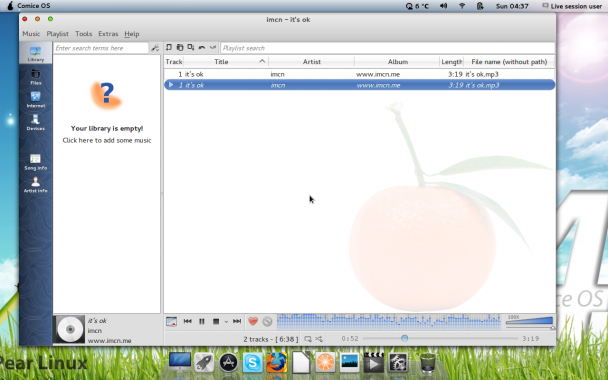Toggle the visualizations icon in player bar
Viewport: 608px width, 380px height.
pyautogui.click(x=171, y=321)
